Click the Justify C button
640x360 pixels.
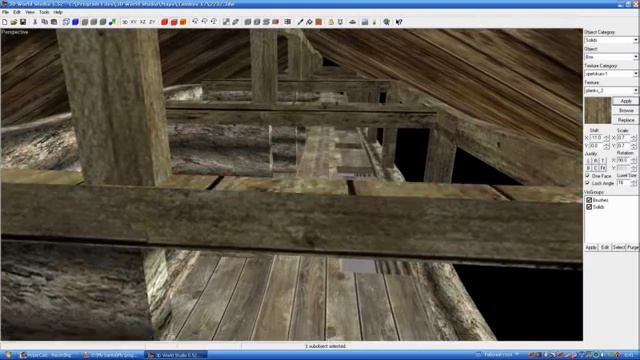(x=596, y=168)
